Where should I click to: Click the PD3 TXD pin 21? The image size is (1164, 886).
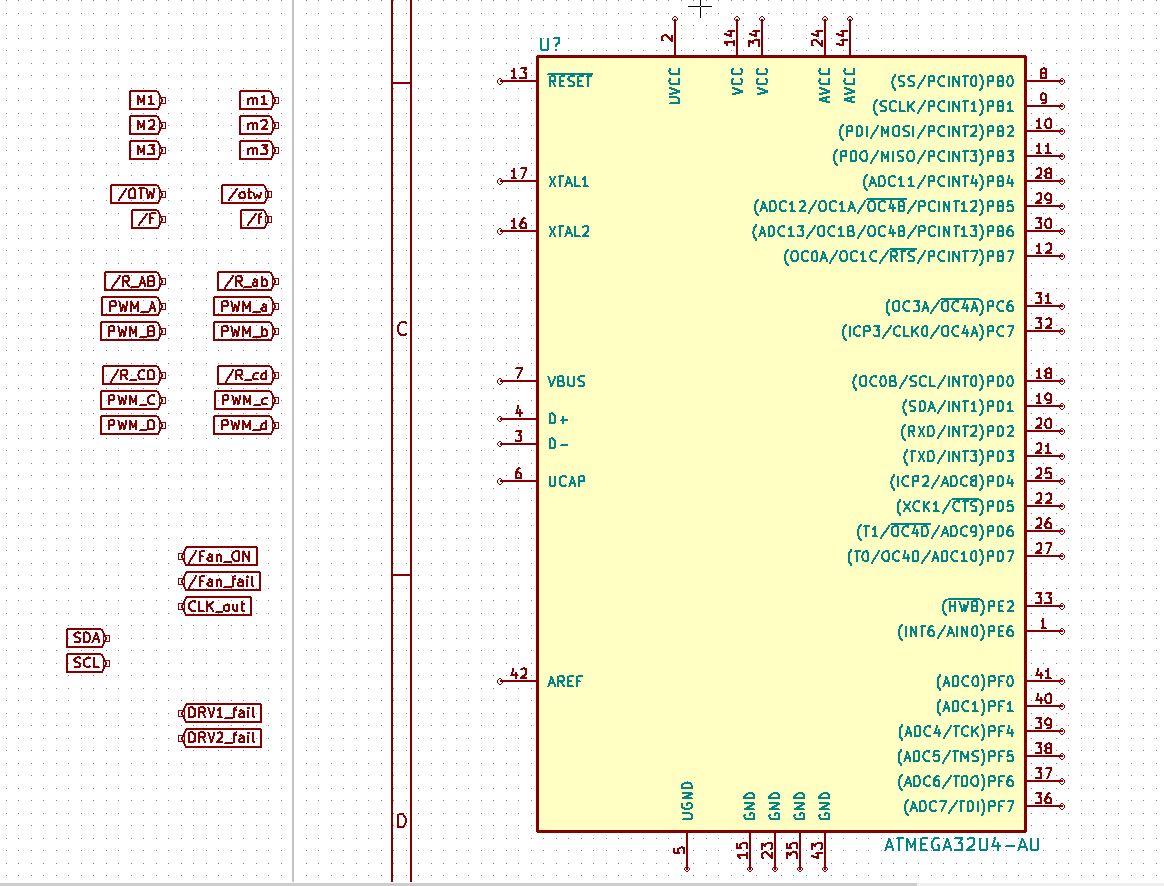tap(1045, 456)
